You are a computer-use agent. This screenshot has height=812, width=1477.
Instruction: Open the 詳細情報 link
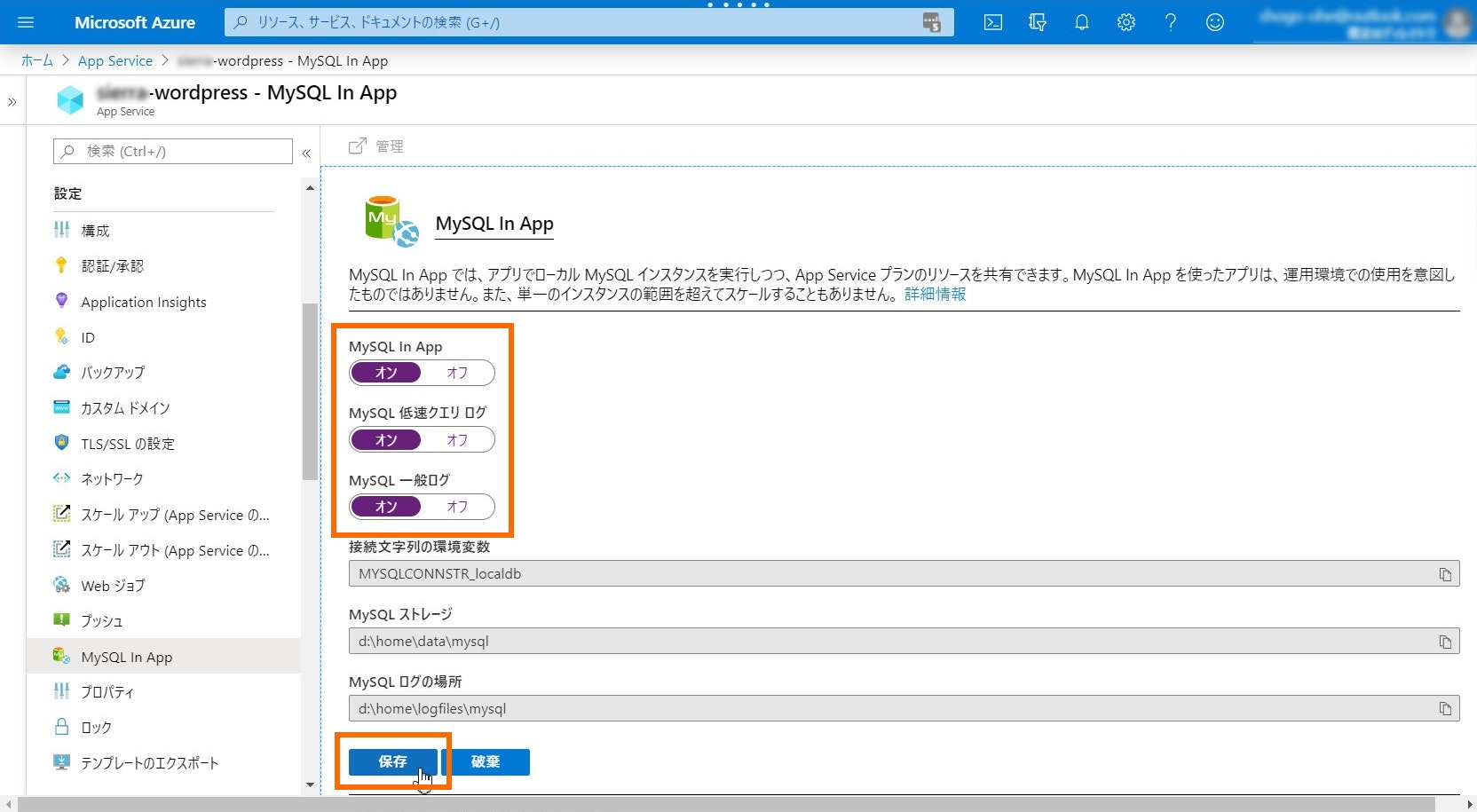pyautogui.click(x=935, y=294)
